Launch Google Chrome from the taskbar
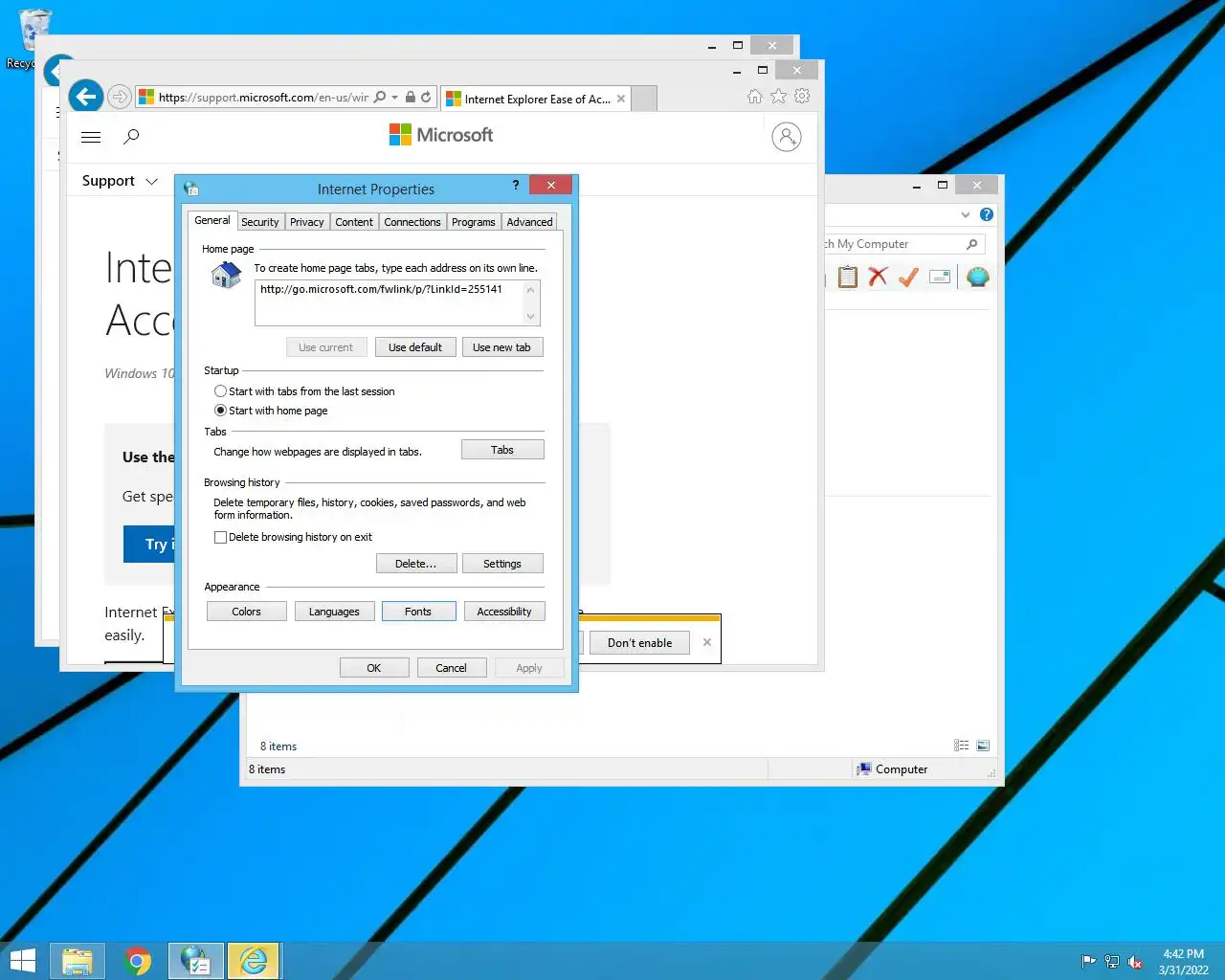 138,961
